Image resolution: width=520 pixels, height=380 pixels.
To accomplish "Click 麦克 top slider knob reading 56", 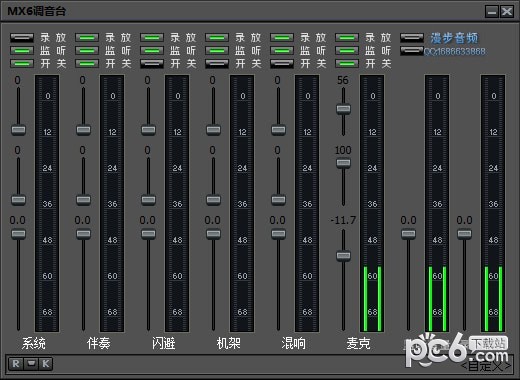I will click(343, 109).
